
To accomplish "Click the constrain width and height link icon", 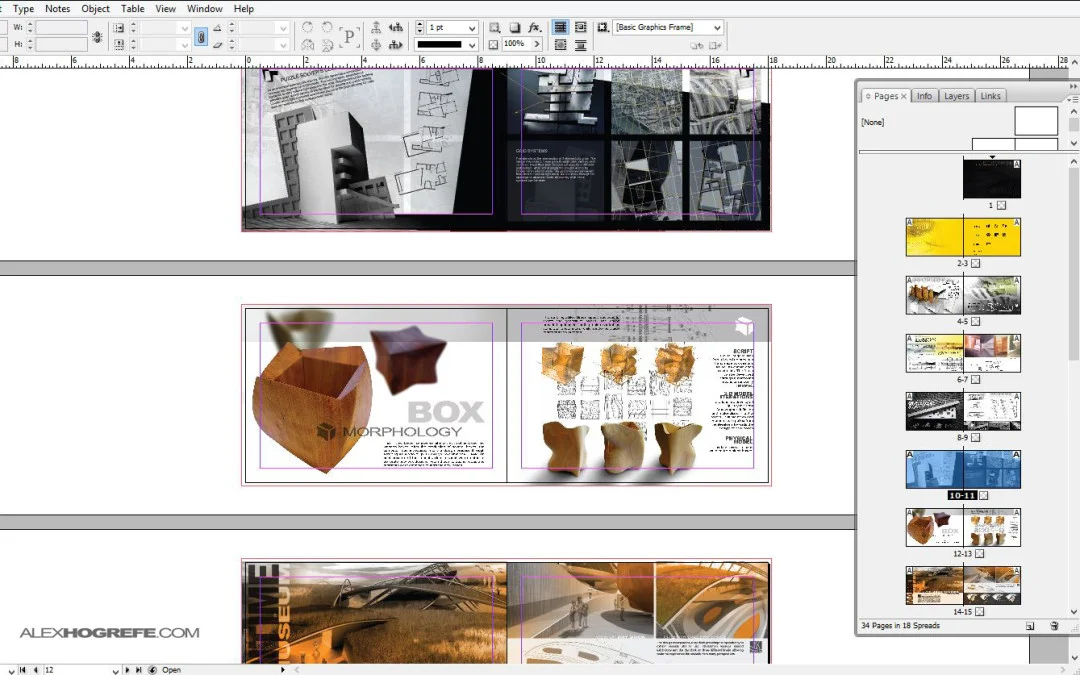I will pyautogui.click(x=97, y=37).
